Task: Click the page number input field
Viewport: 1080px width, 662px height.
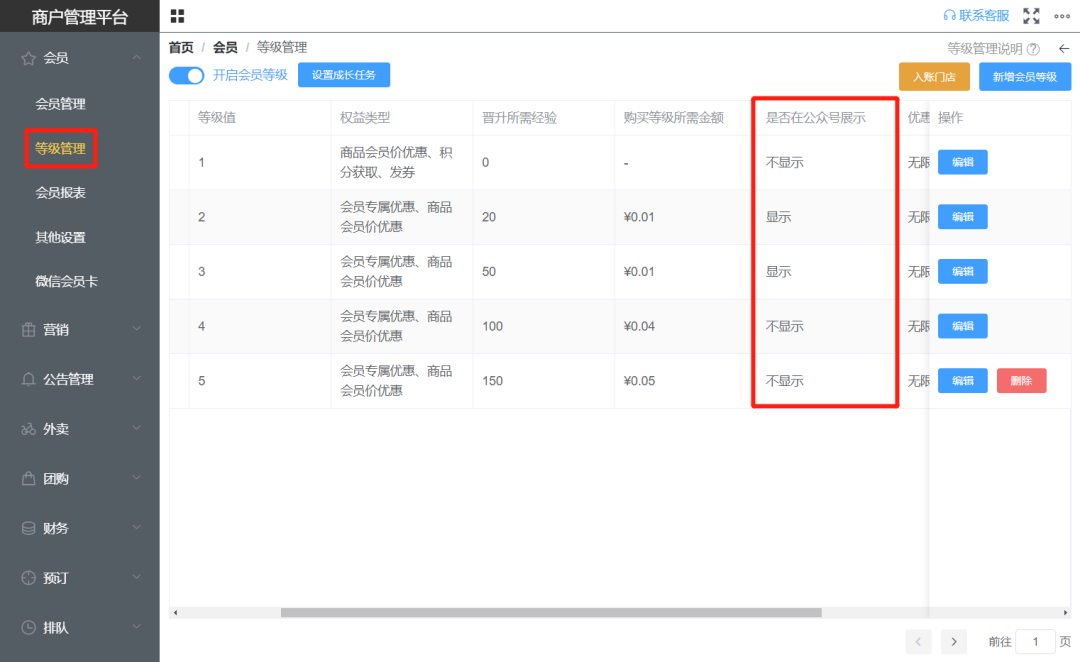Action: [x=1035, y=642]
